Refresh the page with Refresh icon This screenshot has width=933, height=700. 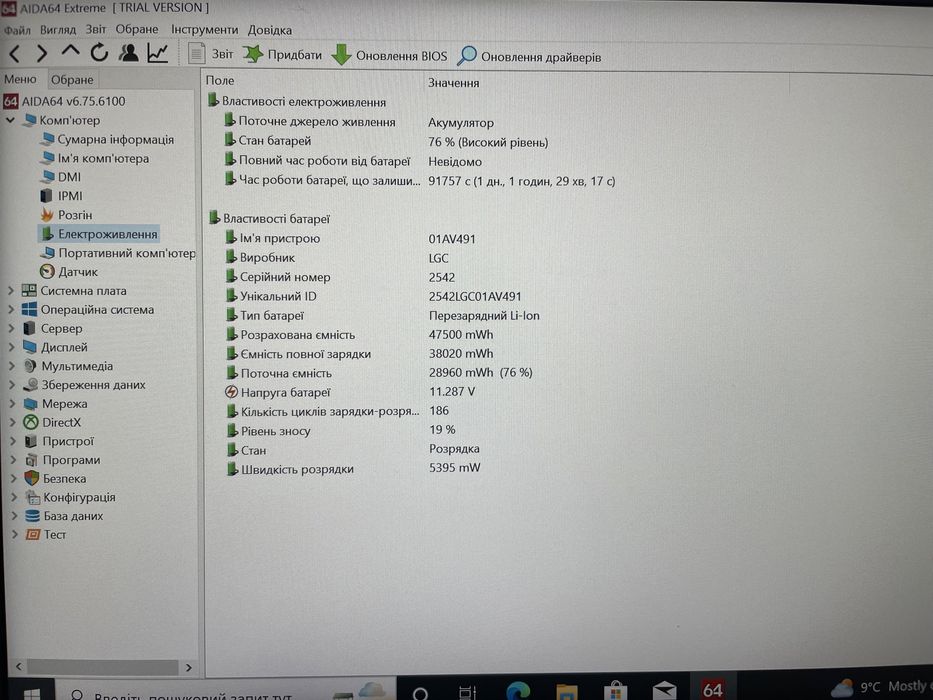pyautogui.click(x=99, y=53)
